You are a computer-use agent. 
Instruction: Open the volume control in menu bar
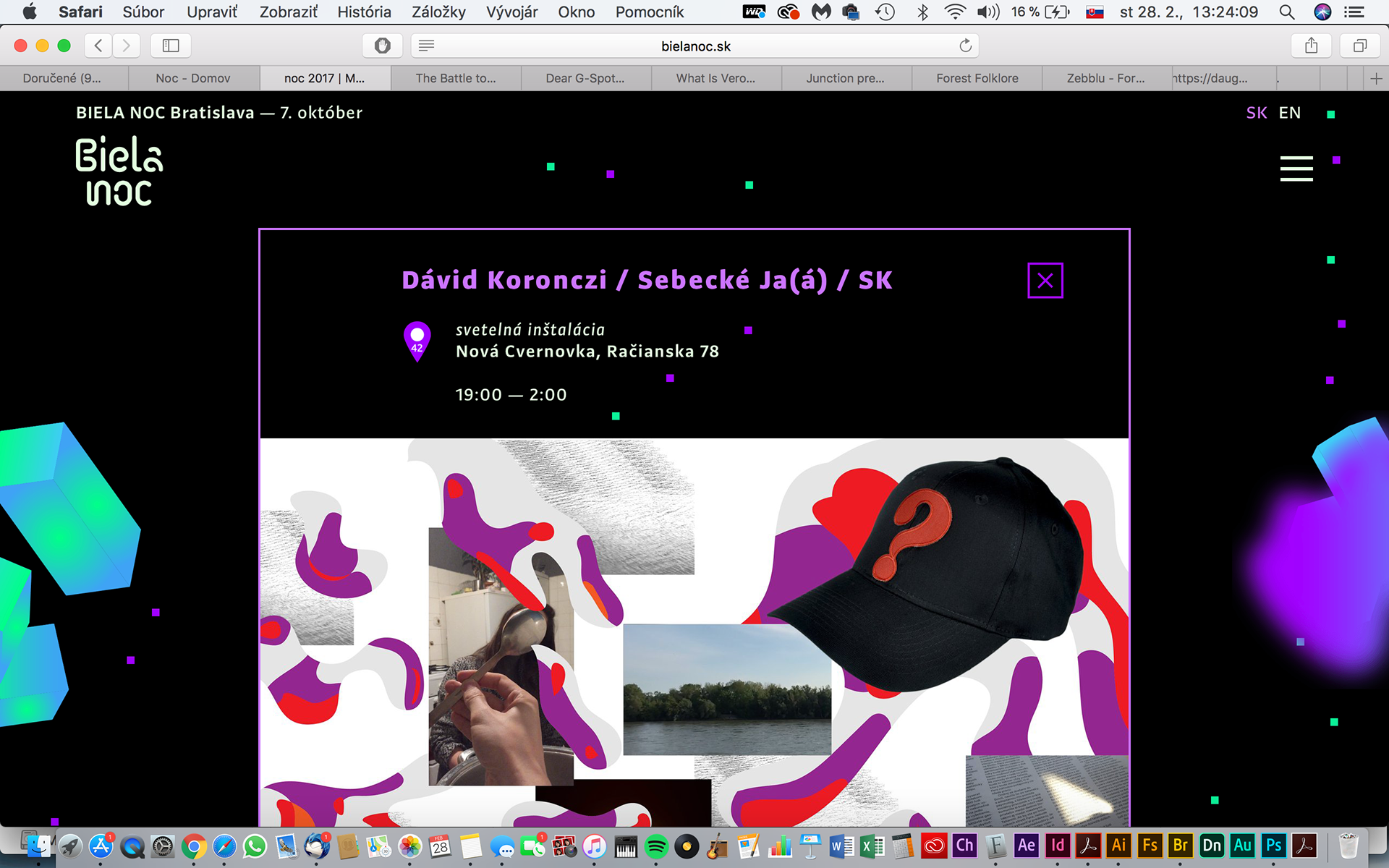coord(987,12)
